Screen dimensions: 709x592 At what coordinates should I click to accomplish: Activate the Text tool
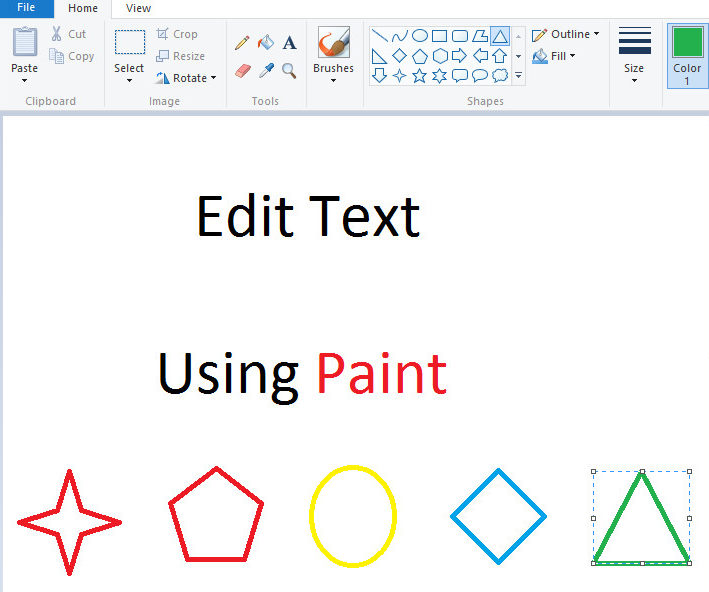point(289,43)
